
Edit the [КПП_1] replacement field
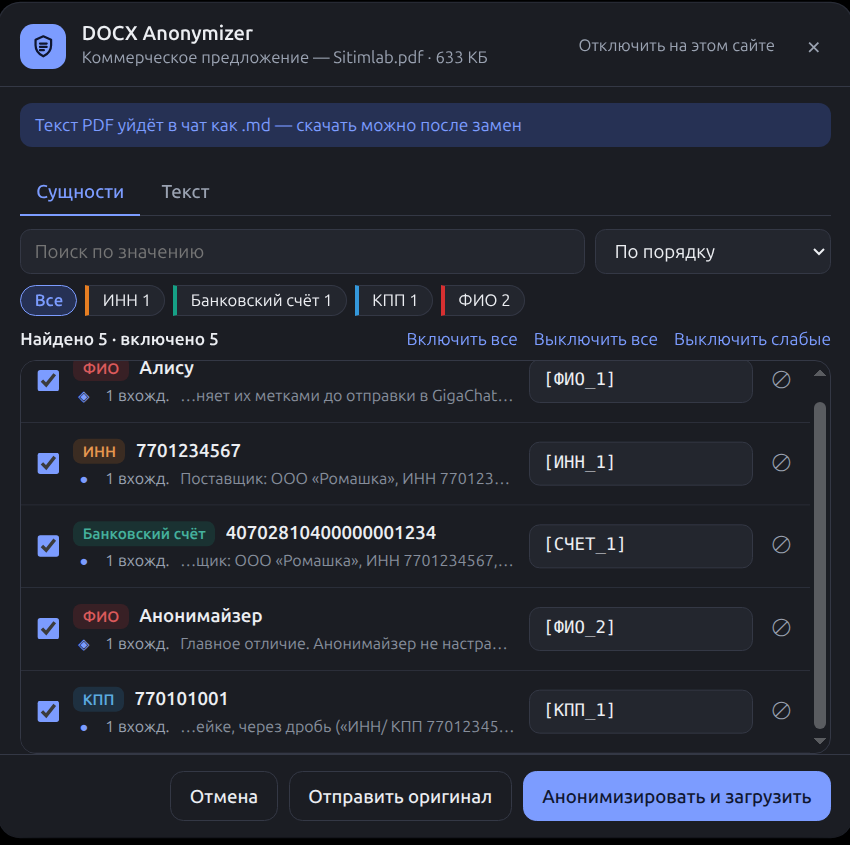pyautogui.click(x=640, y=711)
